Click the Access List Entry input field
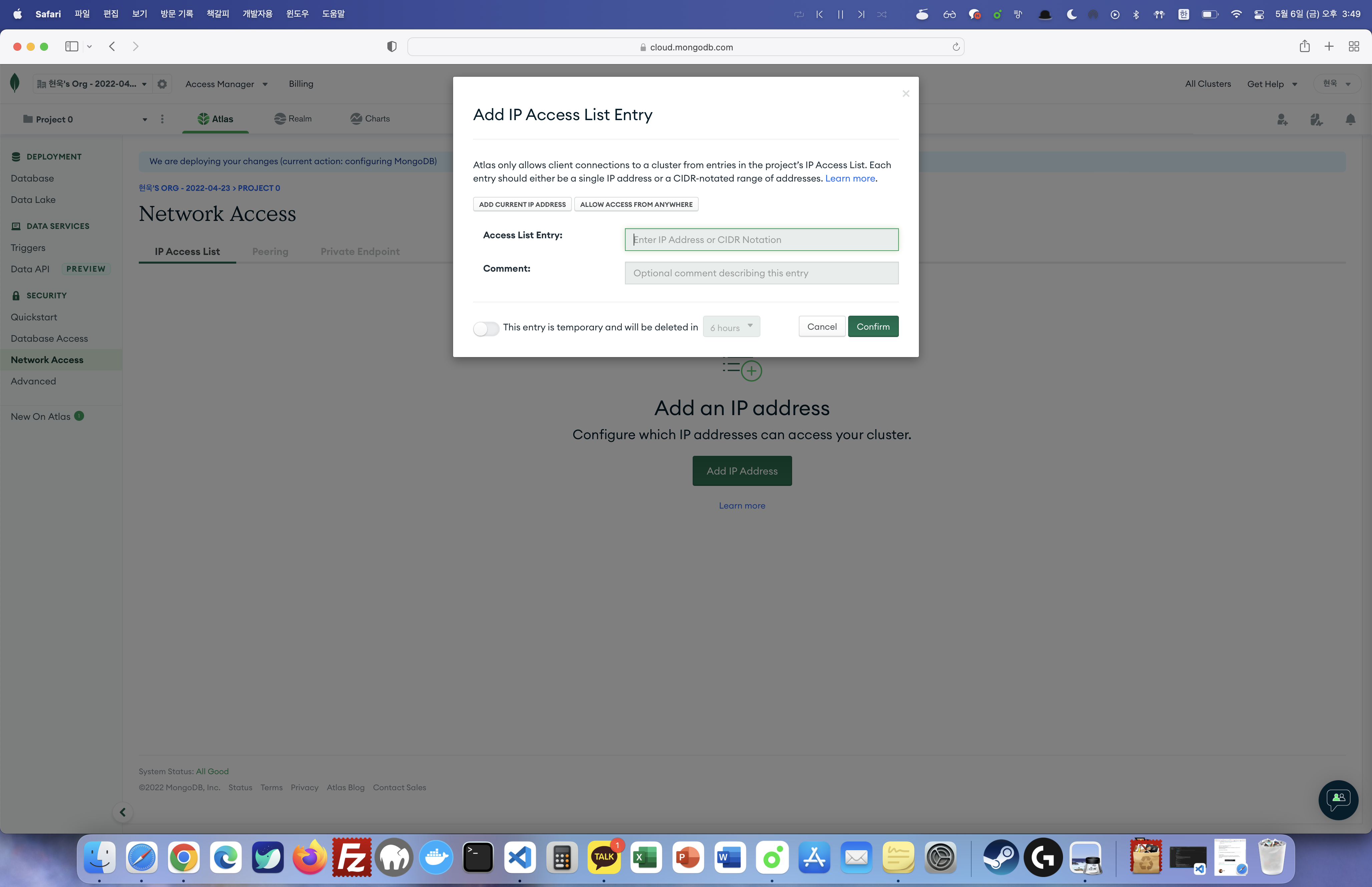Viewport: 1372px width, 887px height. pos(761,240)
